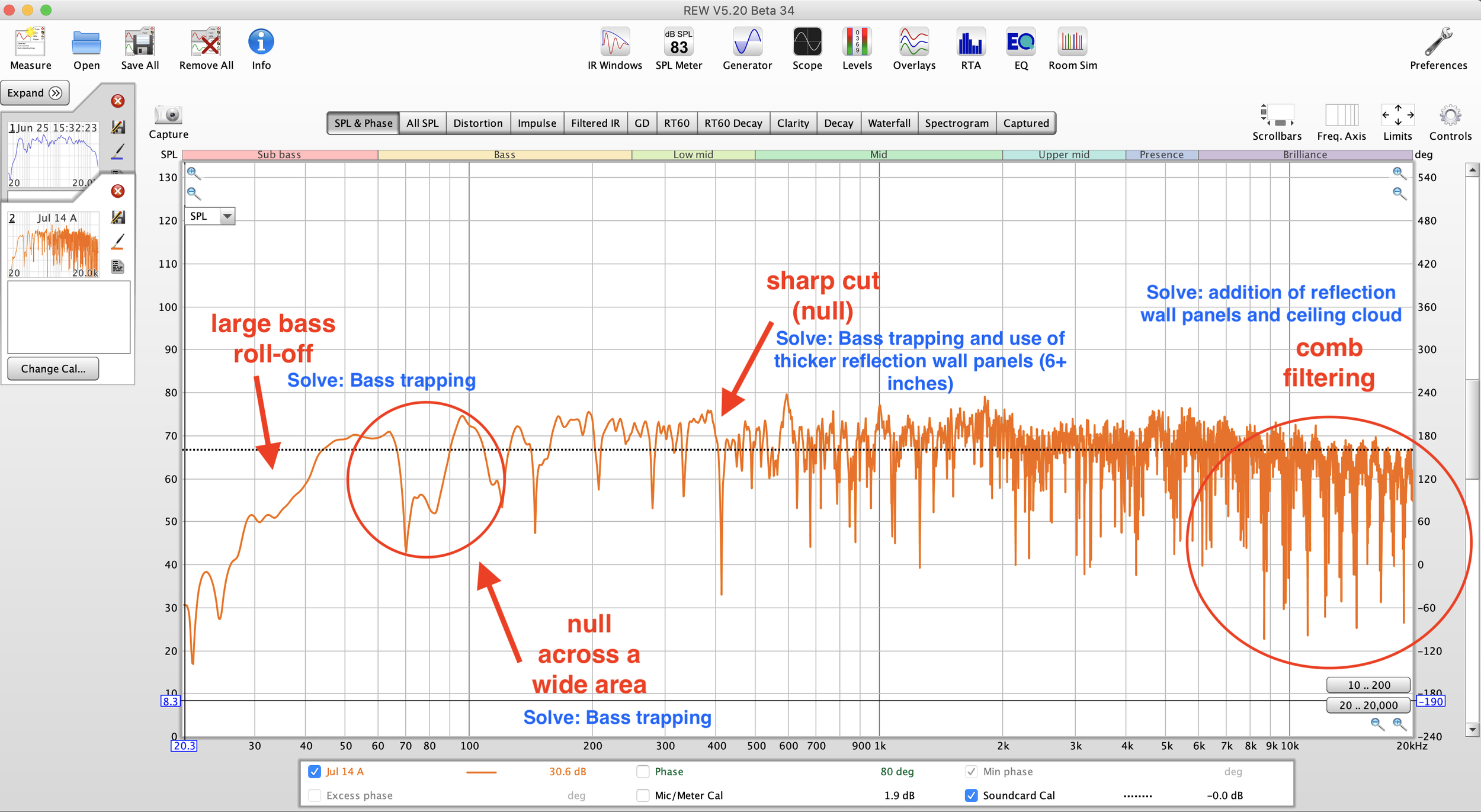
Task: Open the IR Windows settings
Action: (614, 43)
